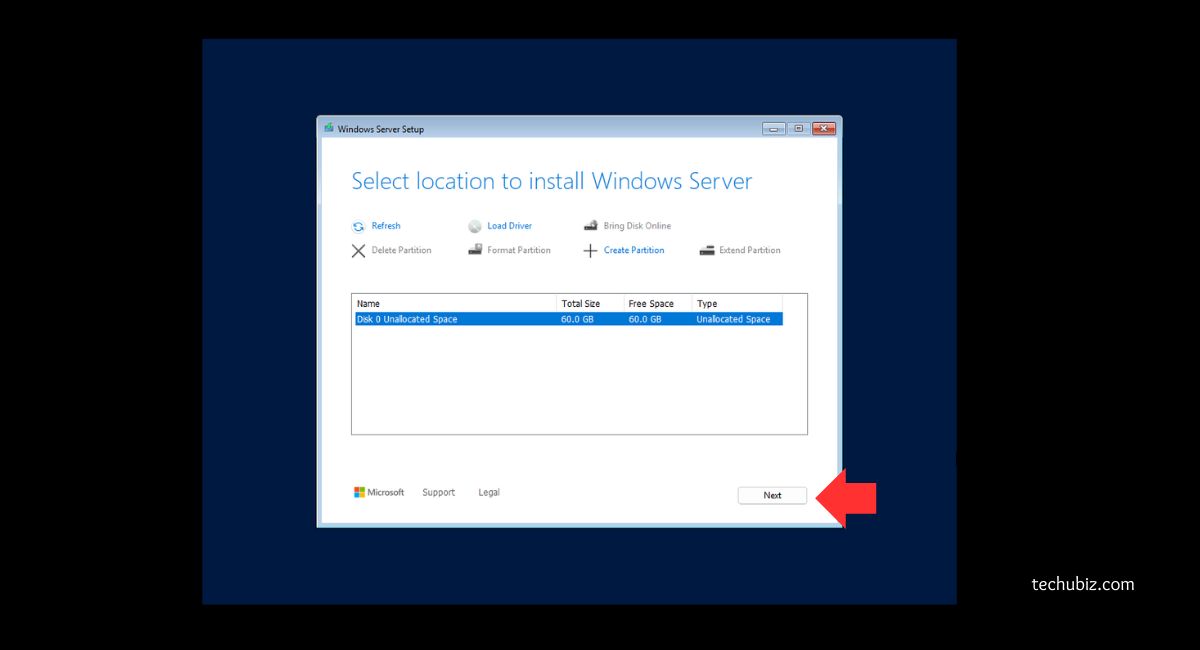Maximize the Windows Server Setup window

tap(798, 129)
